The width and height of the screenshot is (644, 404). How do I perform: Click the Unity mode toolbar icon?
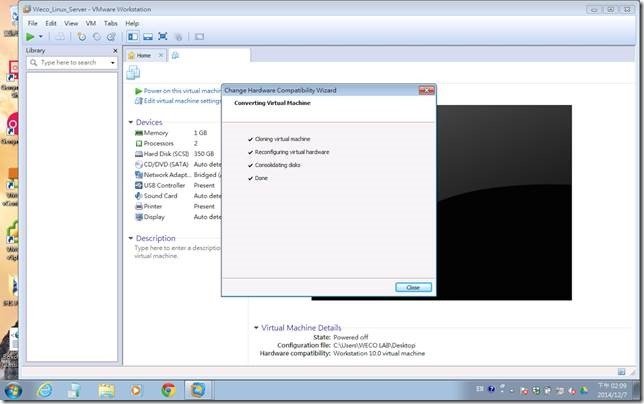178,37
